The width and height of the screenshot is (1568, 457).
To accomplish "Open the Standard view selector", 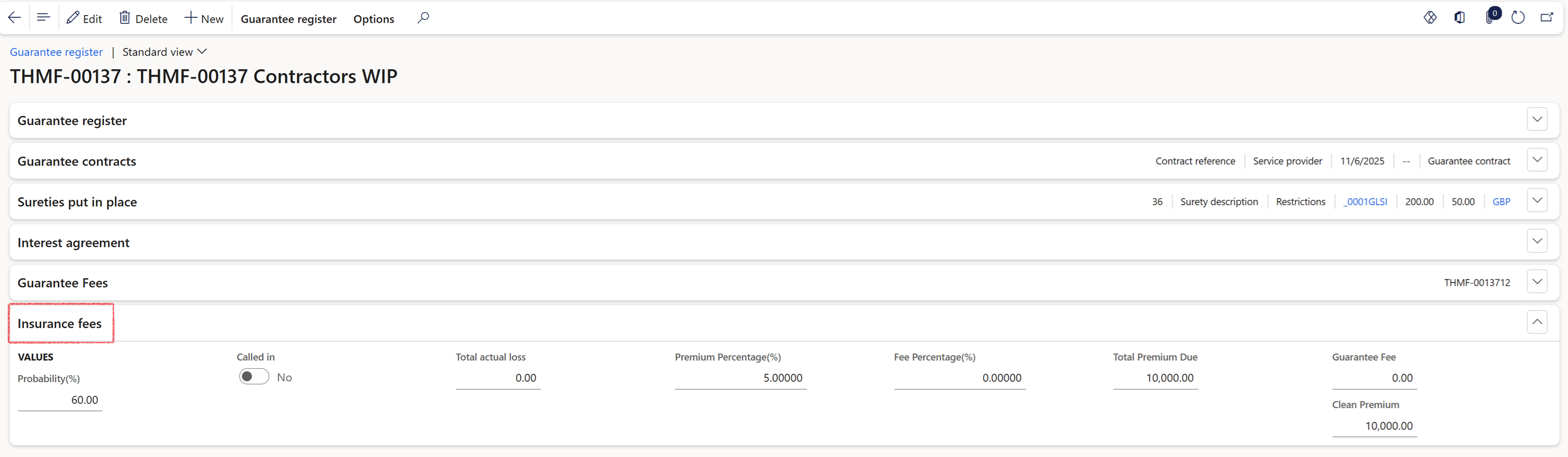I will pos(164,52).
